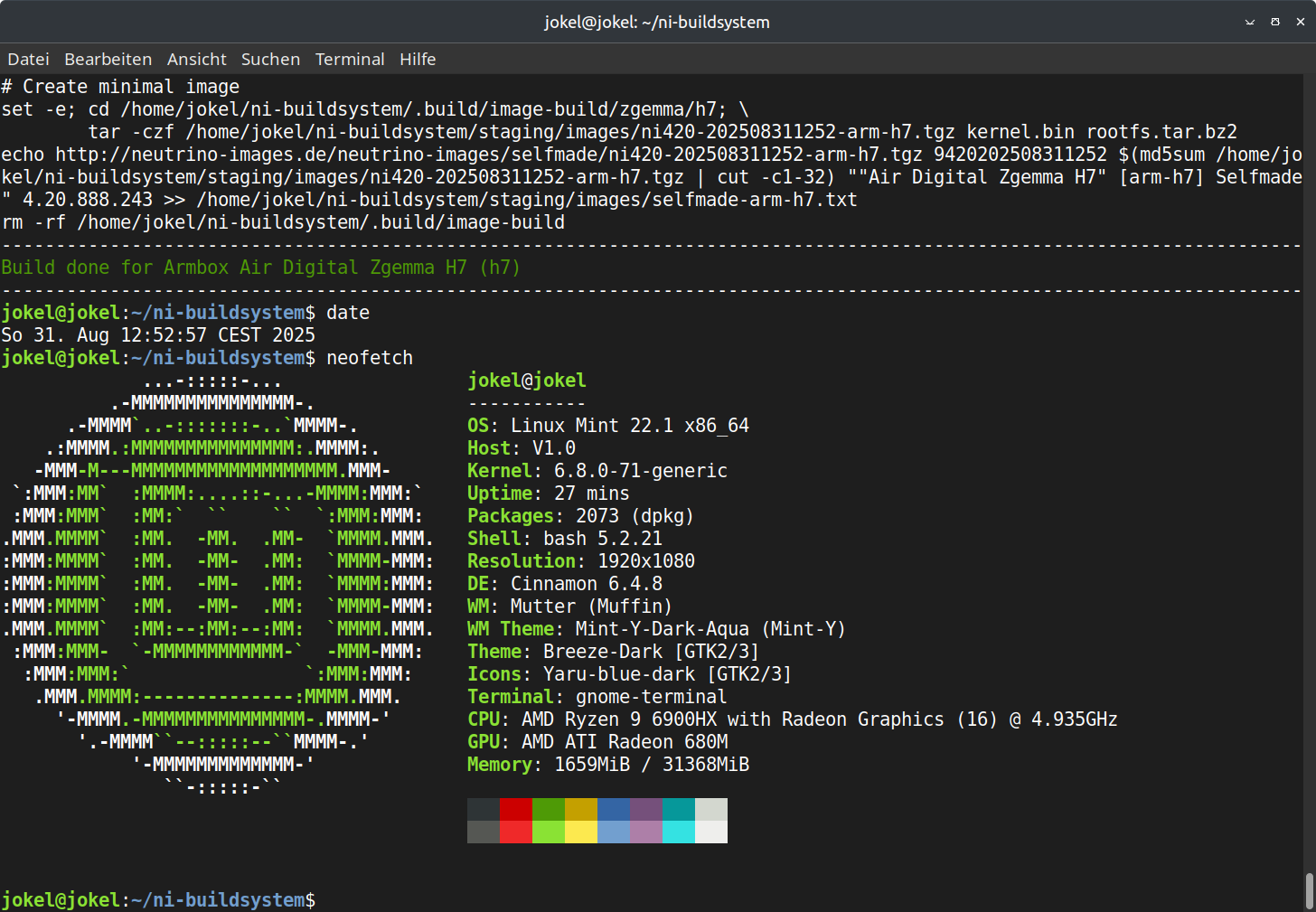This screenshot has width=1316, height=912.
Task: Click the neutrino-images.de URL in the echo line
Action: 488,155
